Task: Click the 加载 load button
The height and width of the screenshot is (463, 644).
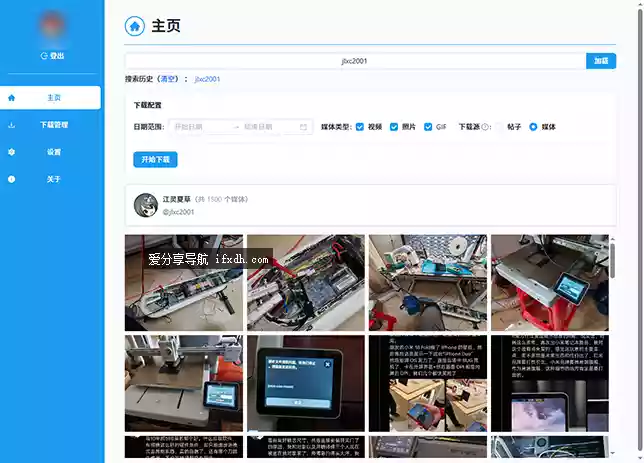Action: [601, 61]
